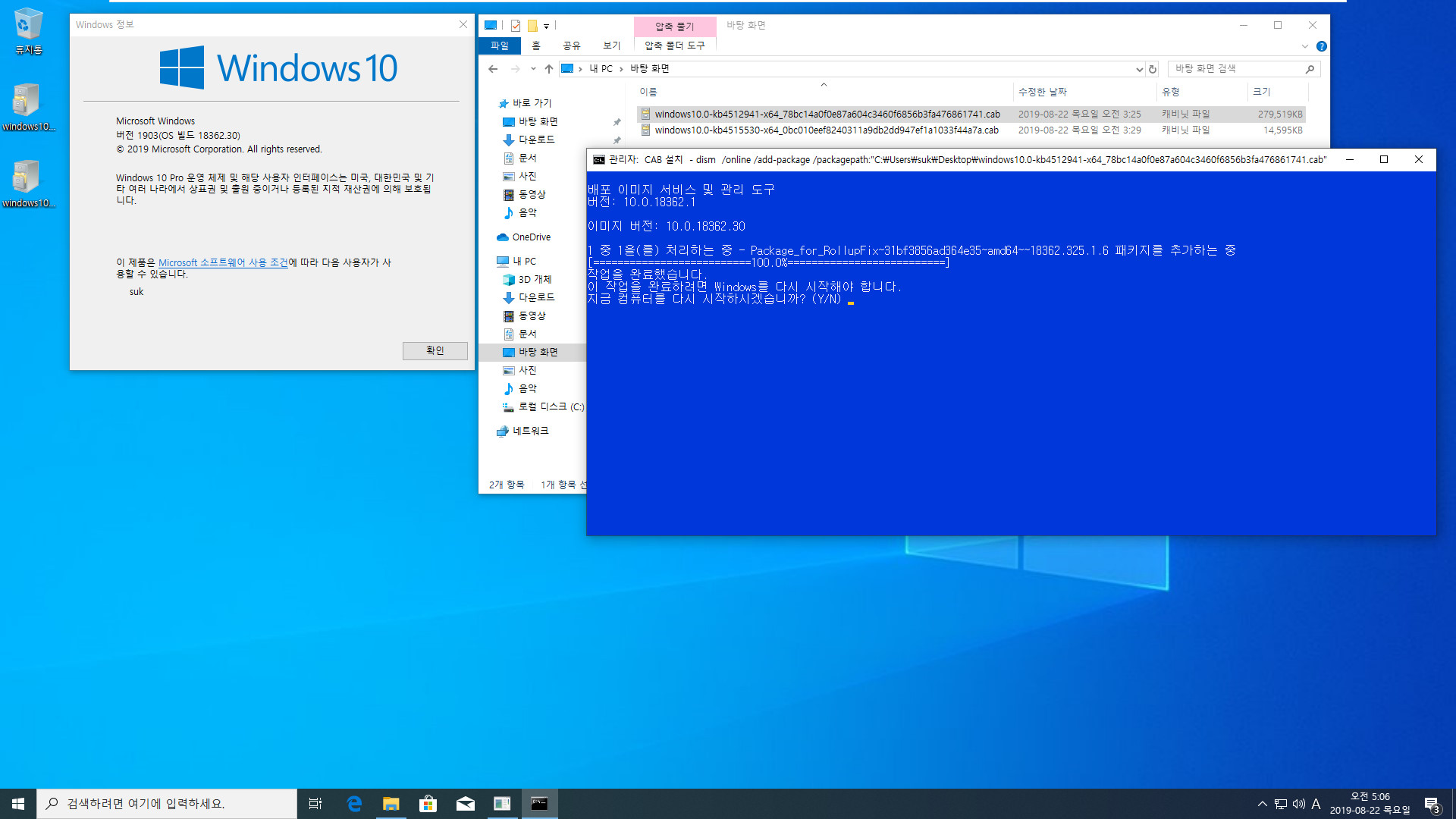Click the Start button on taskbar

coord(18,804)
